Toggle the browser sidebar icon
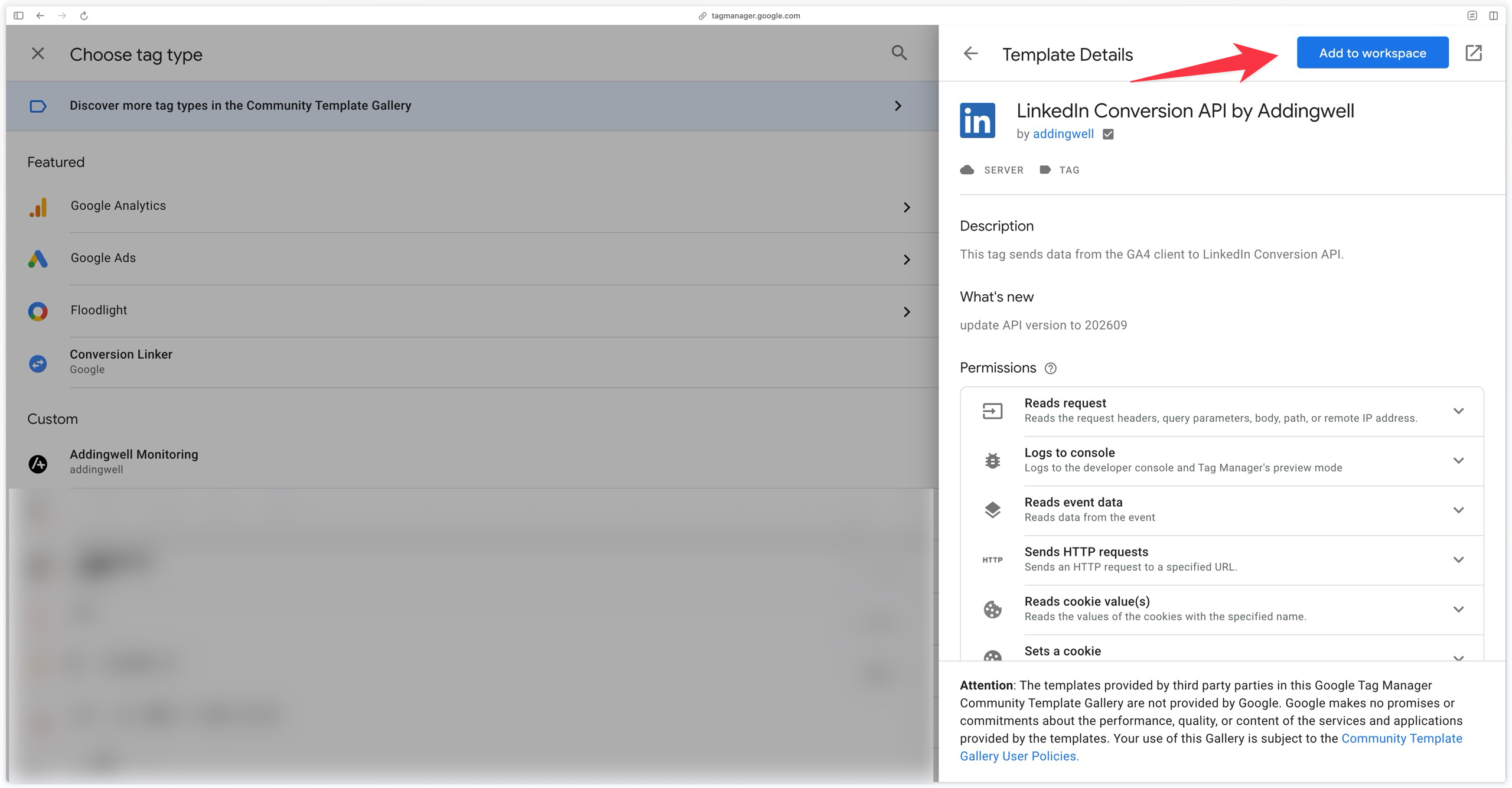Screen dimensions: 1512x788 point(18,15)
